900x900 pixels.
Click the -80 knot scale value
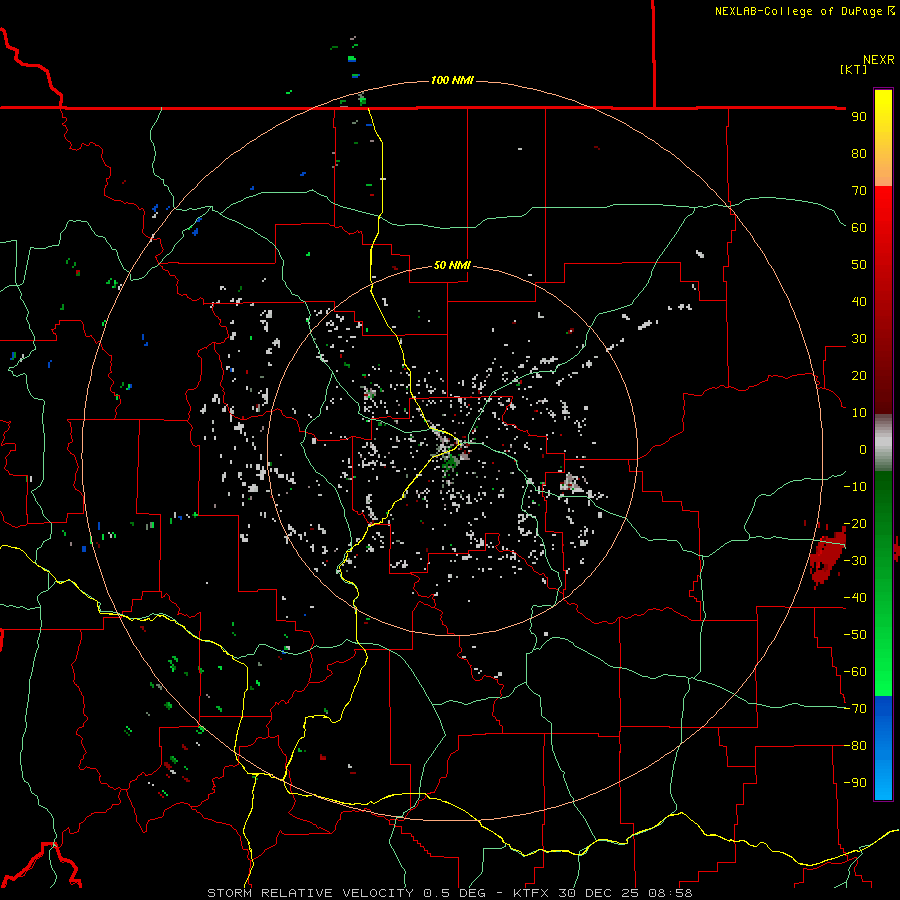point(855,746)
